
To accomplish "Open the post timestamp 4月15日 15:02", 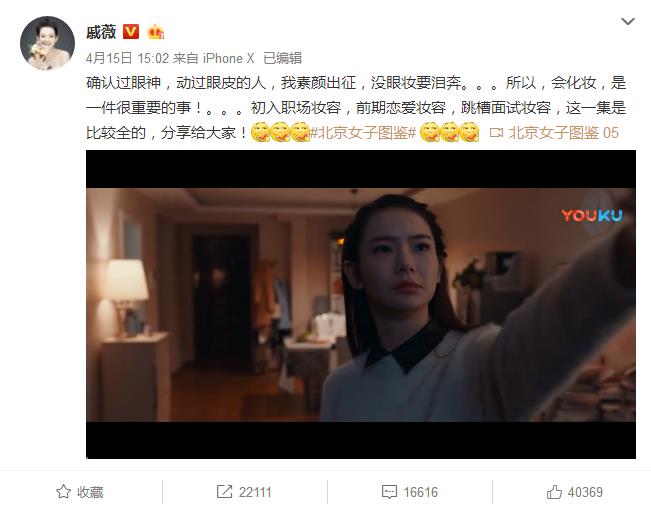I will tap(127, 58).
